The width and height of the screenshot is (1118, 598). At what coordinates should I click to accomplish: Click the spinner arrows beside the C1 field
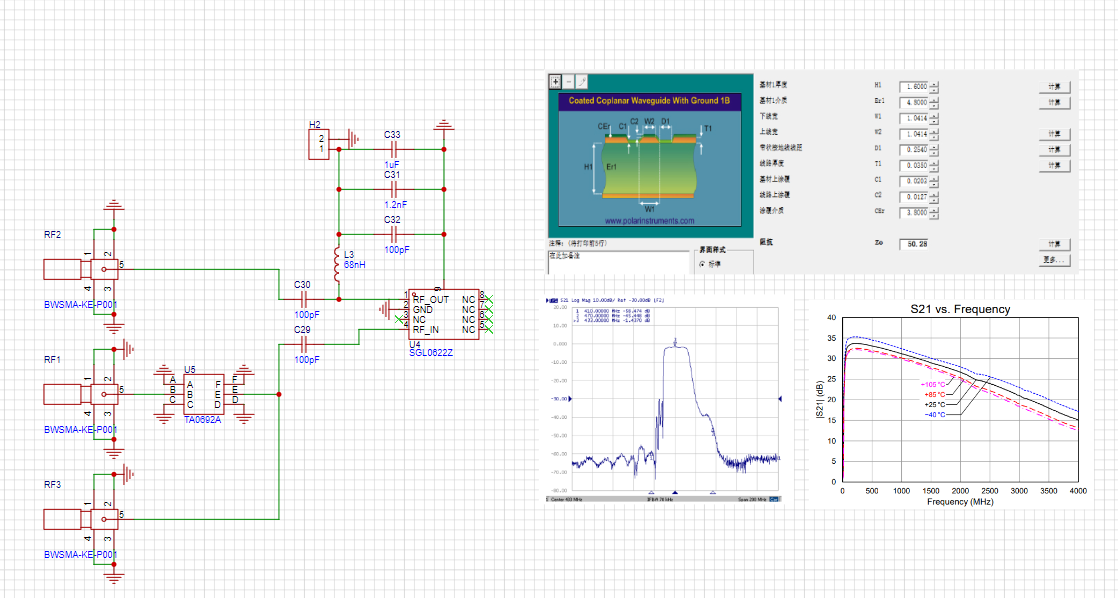tap(934, 180)
